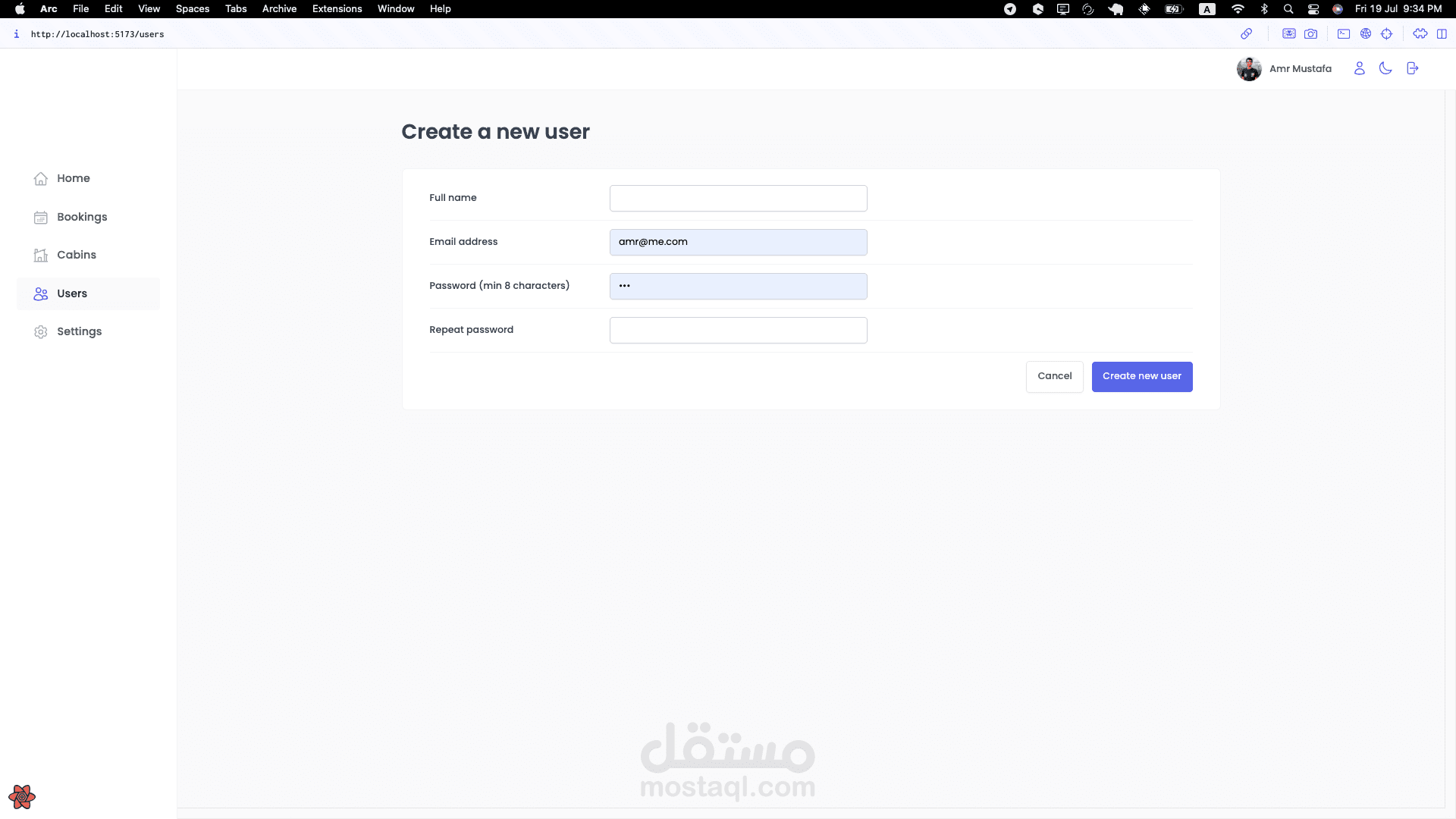Click the location arrow icon in menu bar
Screen dimensions: 1456x819
(1010, 9)
